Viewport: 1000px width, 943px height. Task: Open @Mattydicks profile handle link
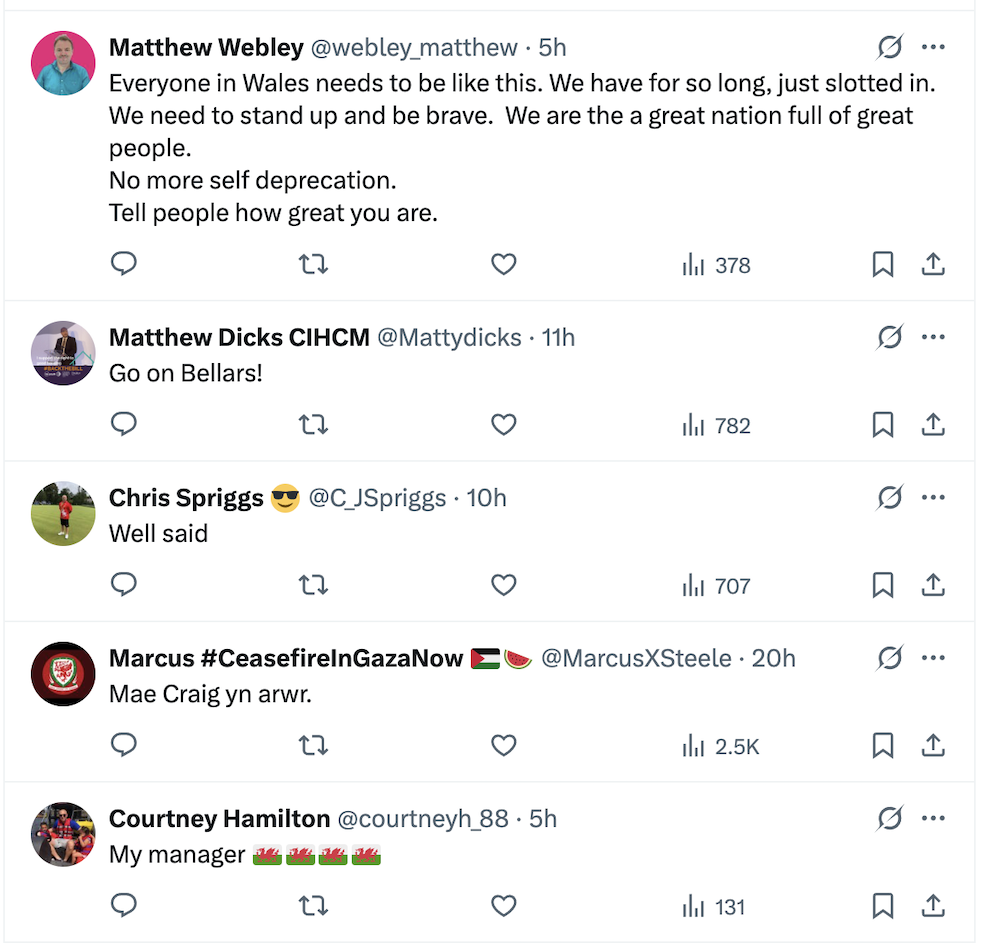tap(449, 338)
